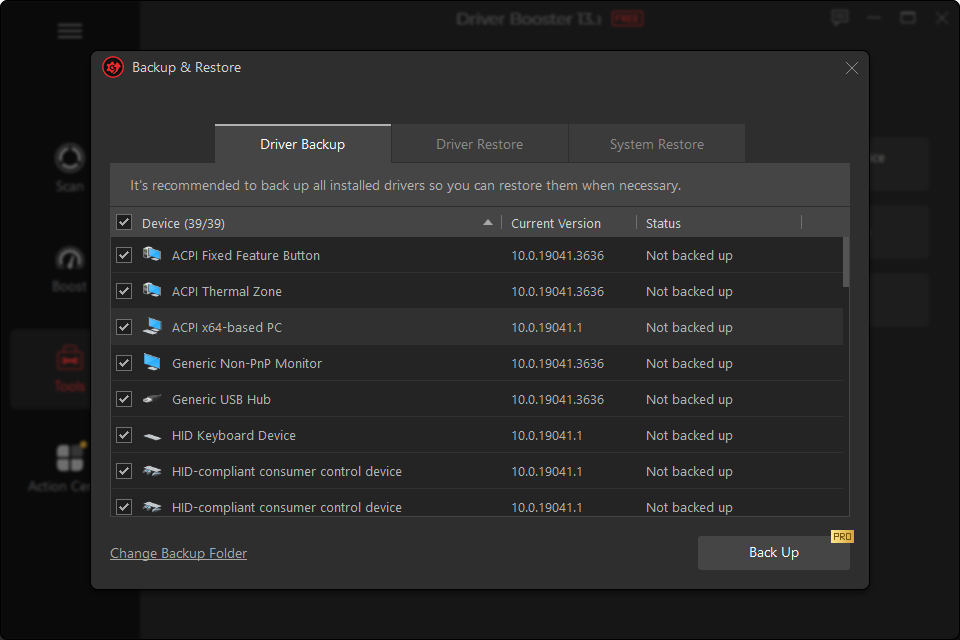Switch to the Driver Restore tab
The image size is (960, 640).
479,144
